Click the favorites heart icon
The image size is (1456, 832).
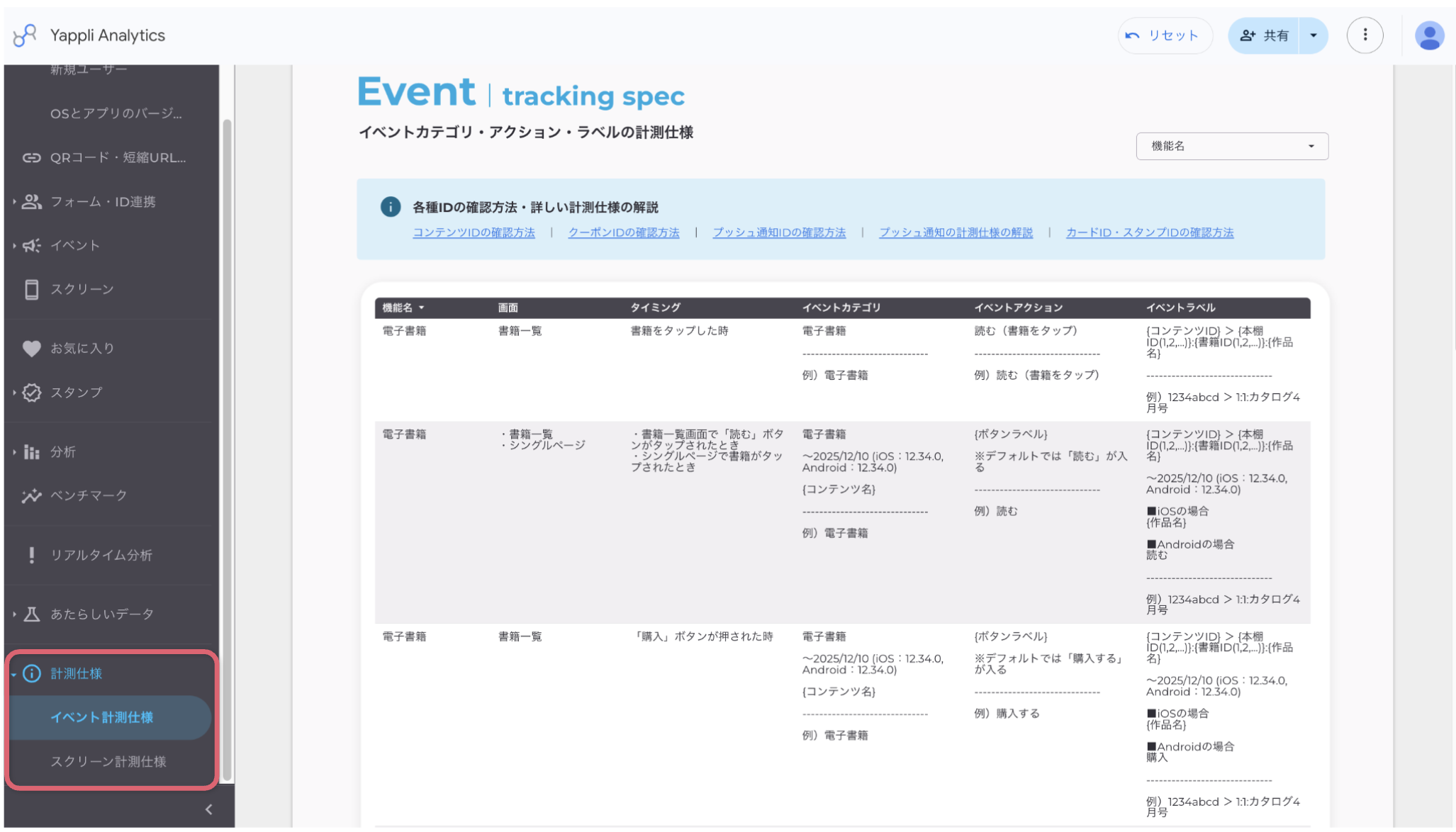tap(31, 348)
